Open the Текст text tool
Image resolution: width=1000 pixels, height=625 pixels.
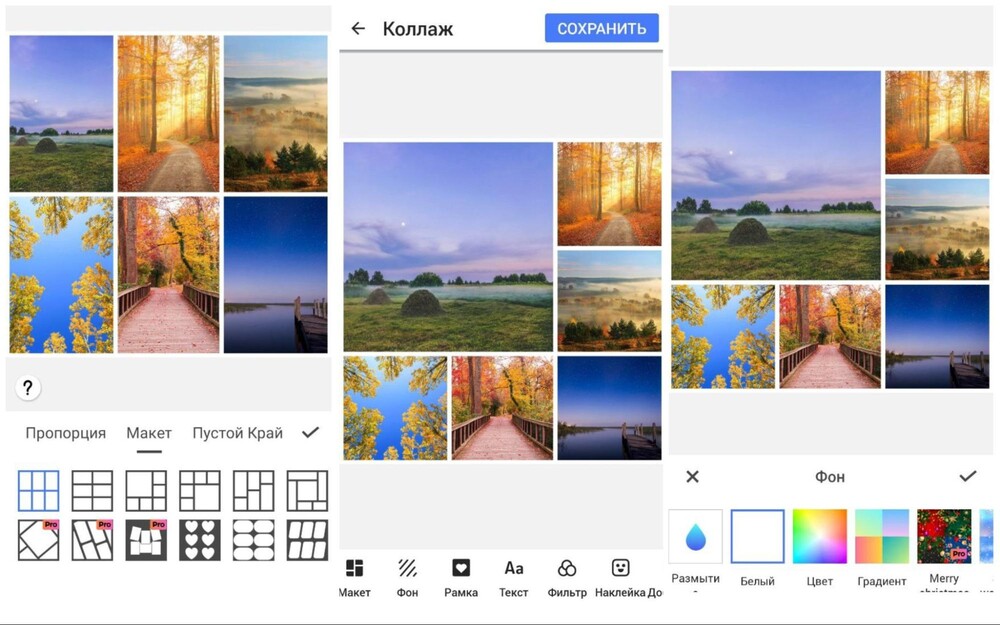[x=514, y=575]
